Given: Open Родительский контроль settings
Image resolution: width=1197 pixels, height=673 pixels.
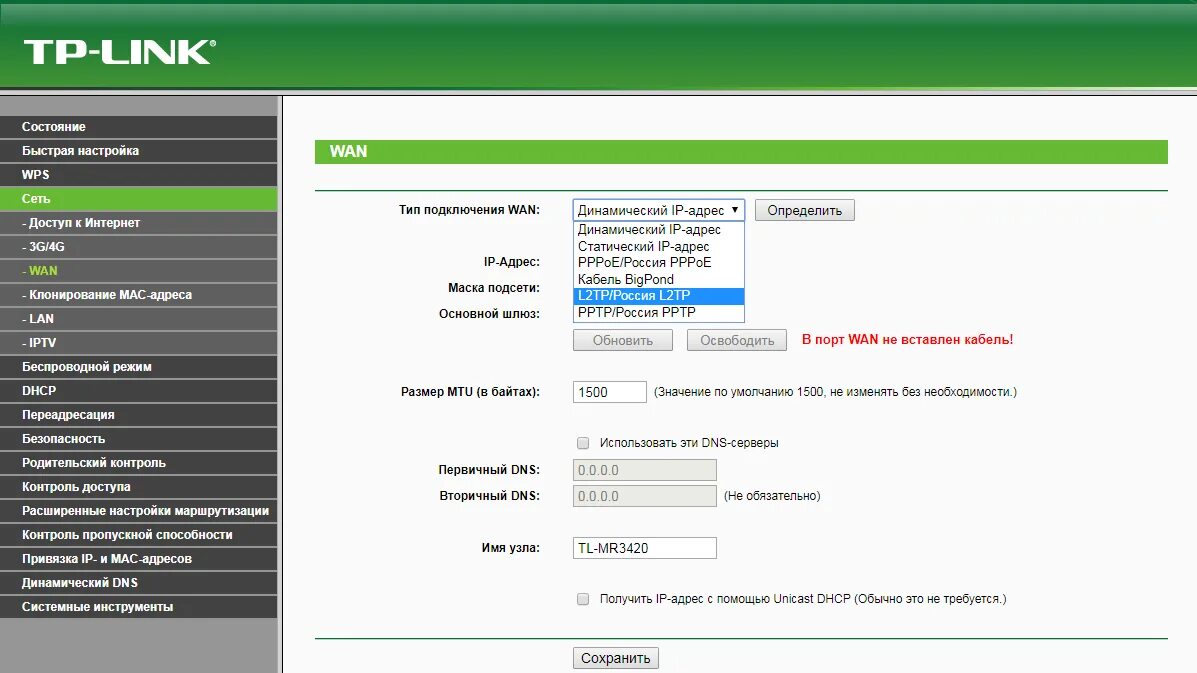Looking at the screenshot, I should click(138, 462).
